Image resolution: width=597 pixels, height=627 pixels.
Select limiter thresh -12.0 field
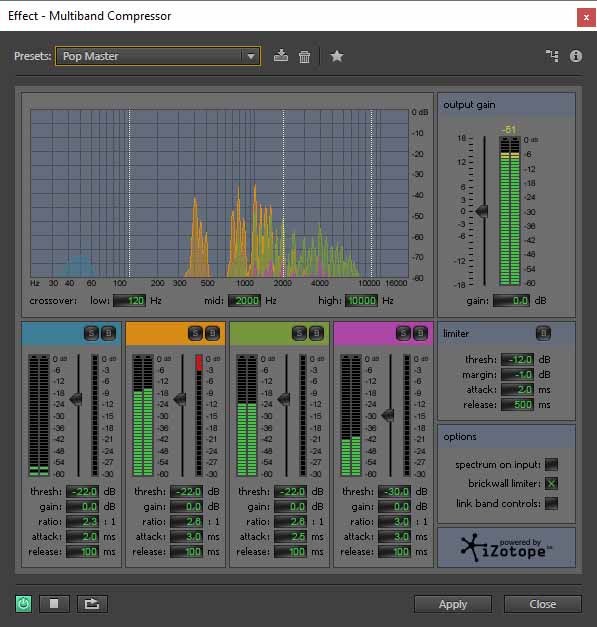(x=517, y=359)
